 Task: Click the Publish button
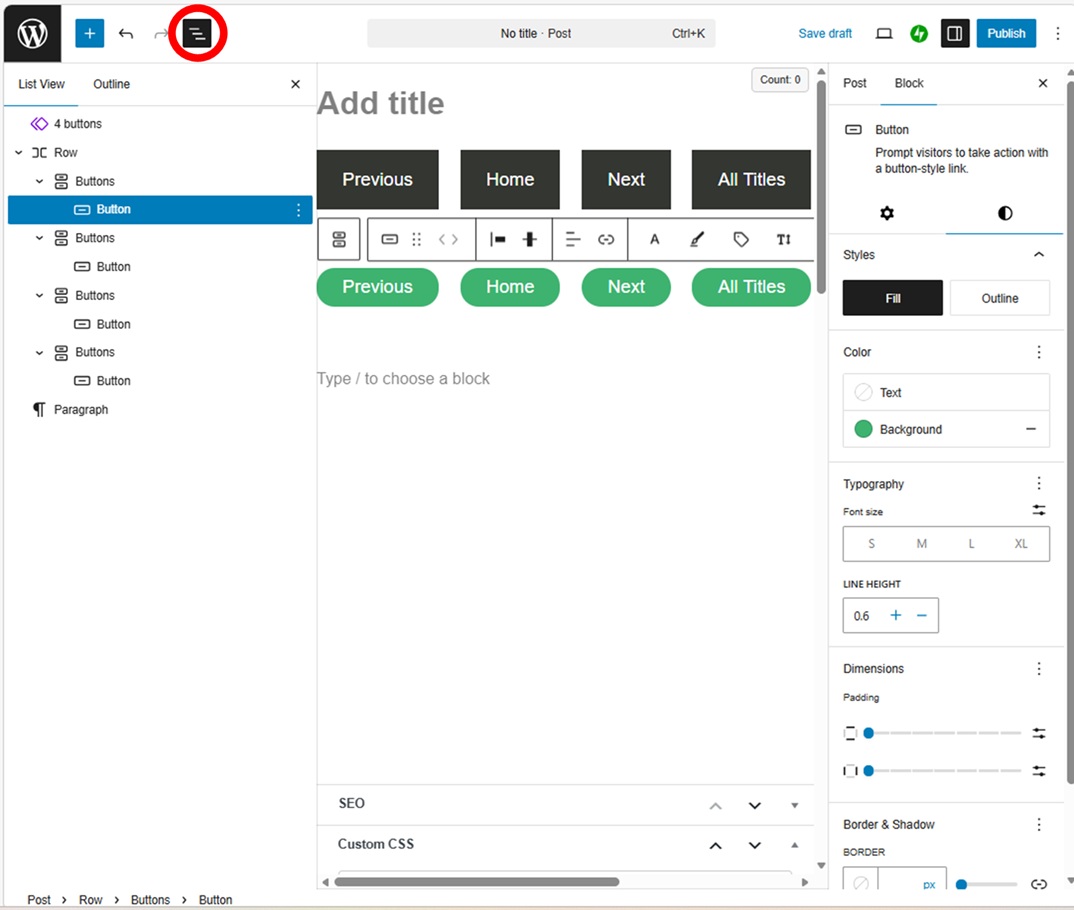click(x=1006, y=34)
